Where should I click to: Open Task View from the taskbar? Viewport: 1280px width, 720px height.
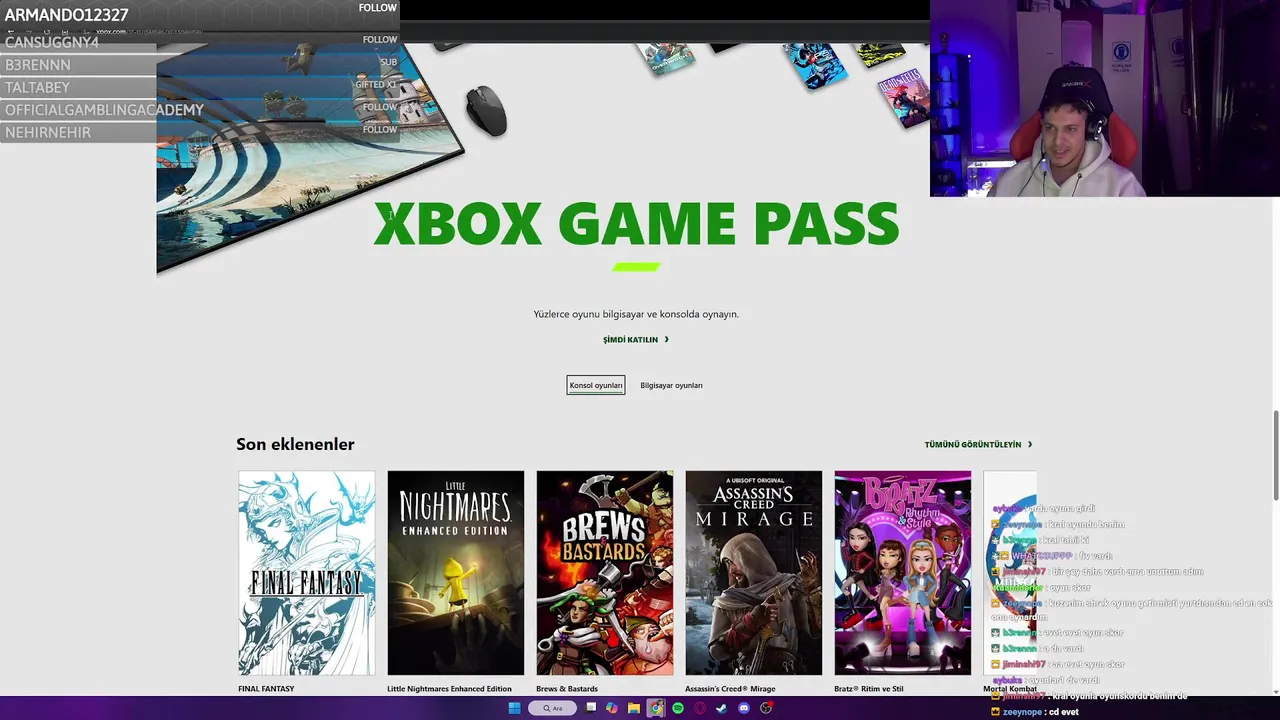[591, 707]
